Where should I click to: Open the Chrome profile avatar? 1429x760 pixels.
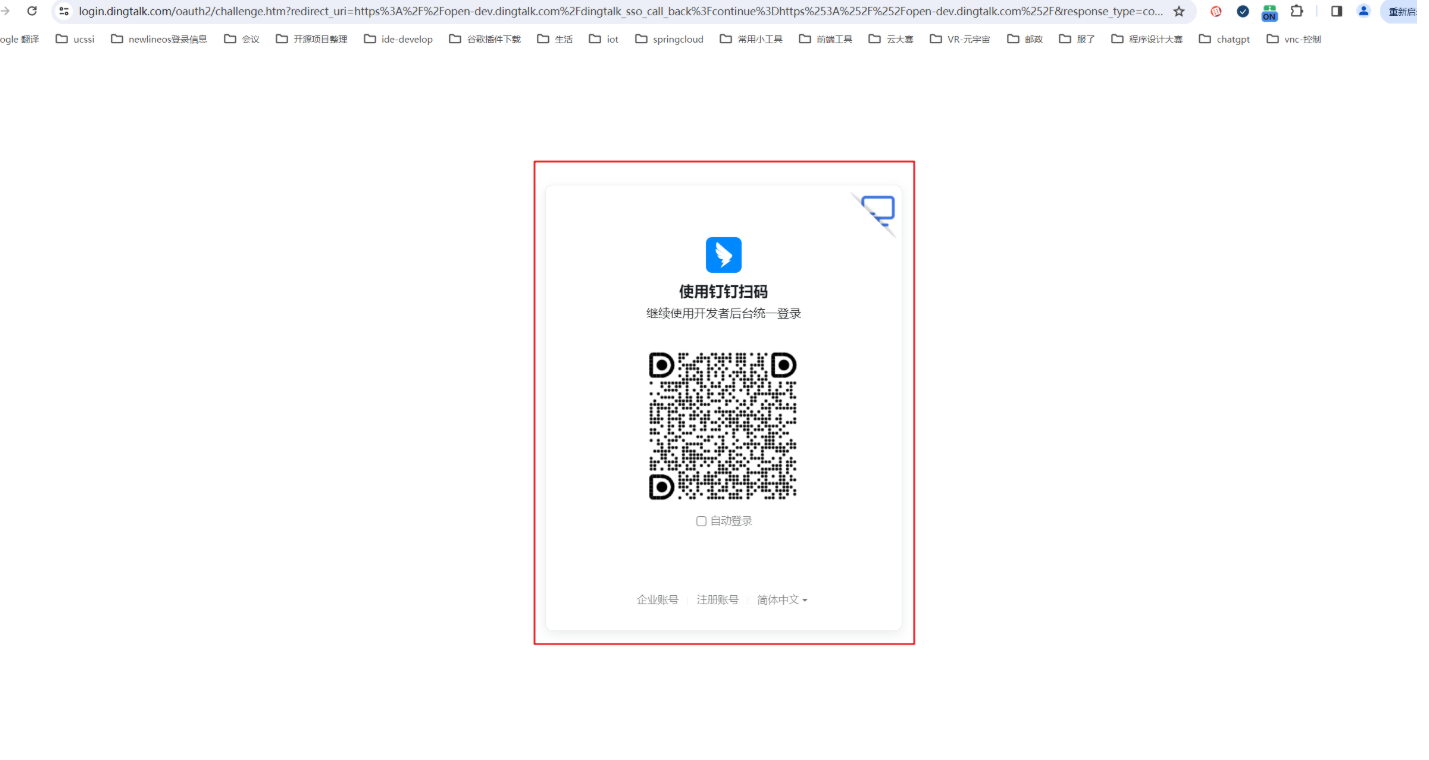tap(1364, 11)
